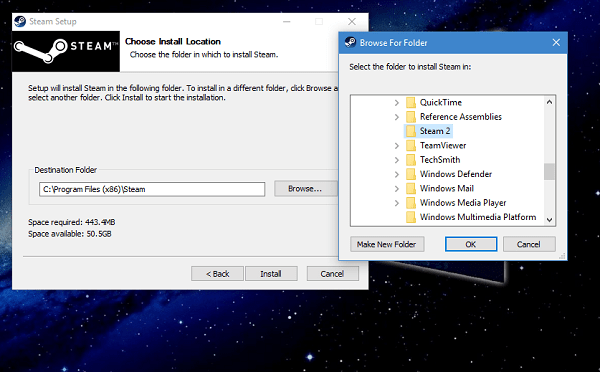The image size is (600, 372).
Task: Click the Windows Multimedia Platform folder icon
Action: click(x=411, y=217)
